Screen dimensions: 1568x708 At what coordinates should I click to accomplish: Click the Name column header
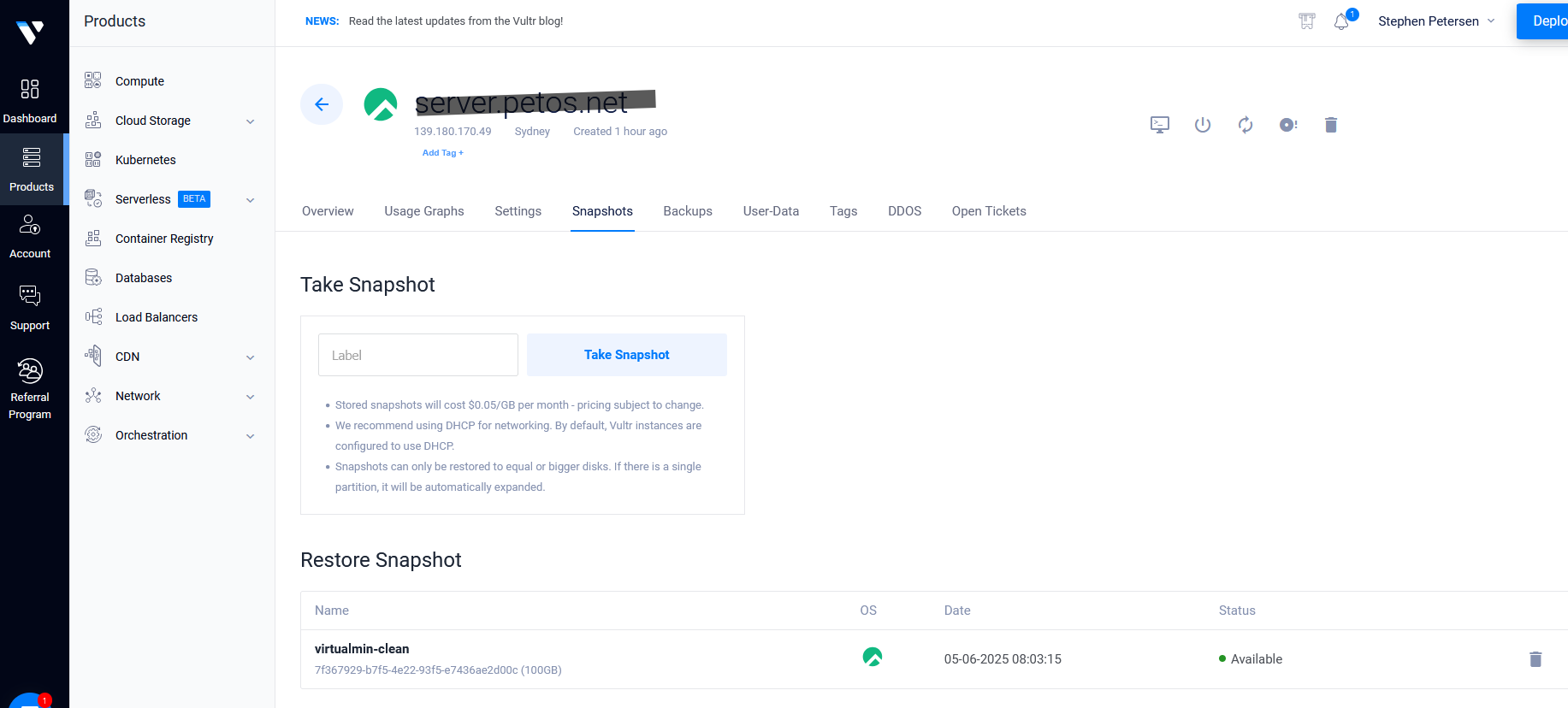[332, 611]
